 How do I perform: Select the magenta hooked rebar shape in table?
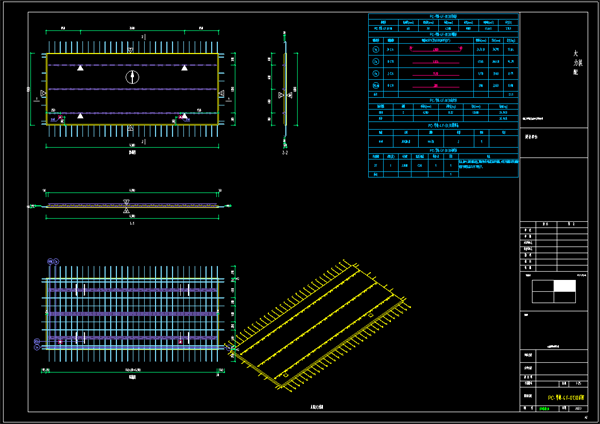tap(436, 49)
